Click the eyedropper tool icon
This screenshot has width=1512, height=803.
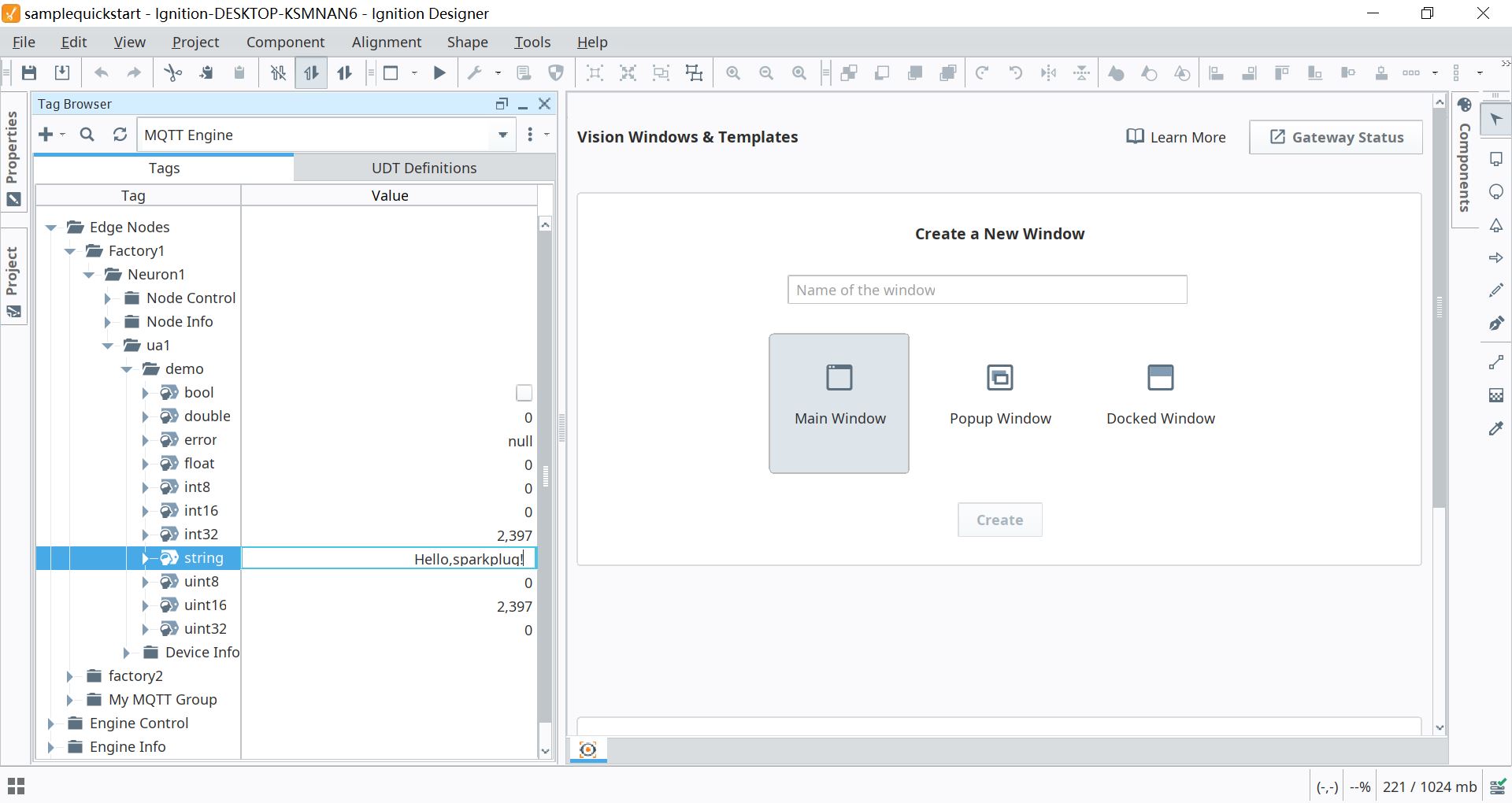pos(1495,429)
